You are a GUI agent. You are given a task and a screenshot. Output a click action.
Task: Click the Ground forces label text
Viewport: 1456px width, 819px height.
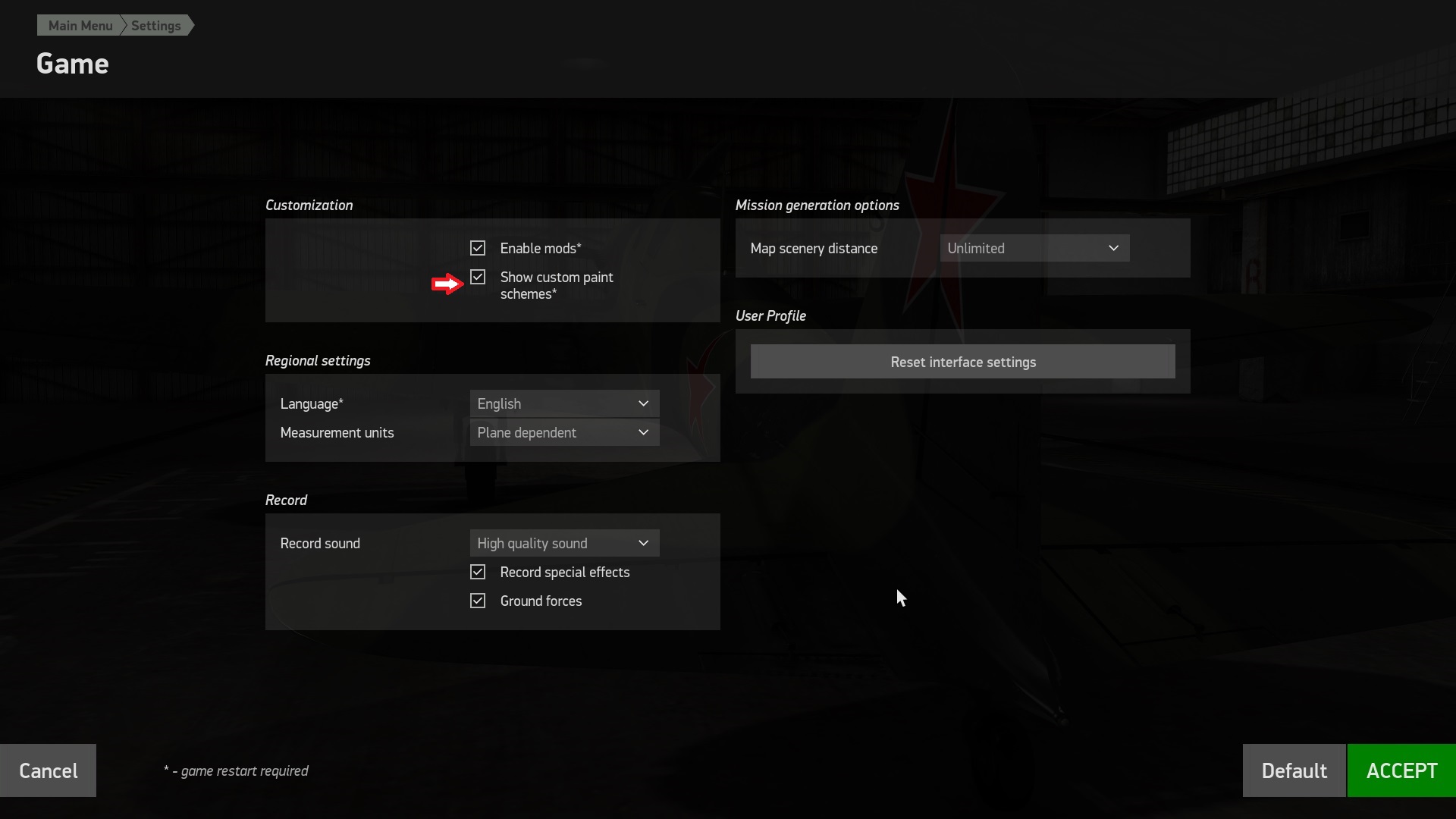pyautogui.click(x=541, y=601)
